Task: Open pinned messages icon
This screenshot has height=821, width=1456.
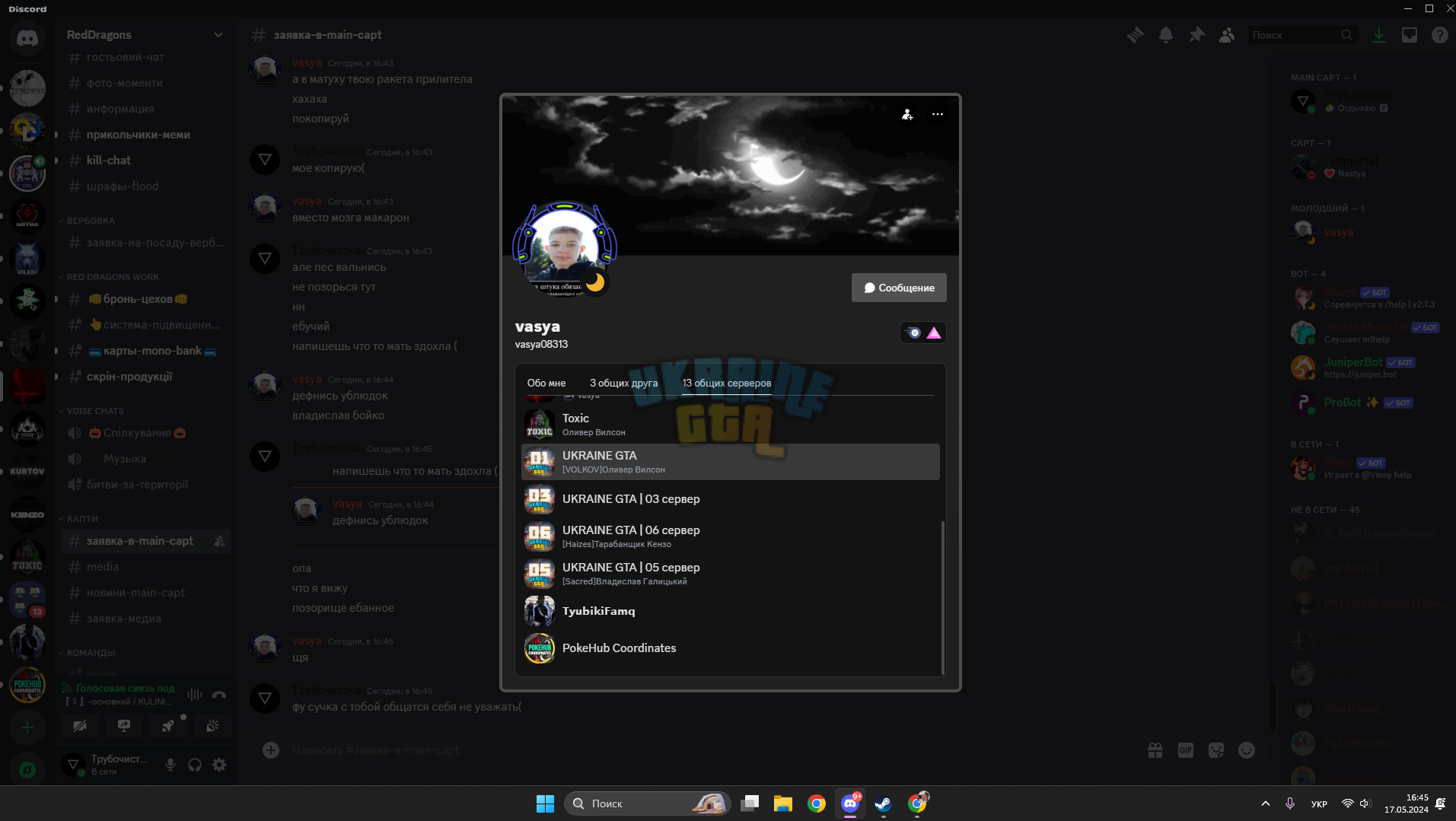Action: tap(1196, 35)
